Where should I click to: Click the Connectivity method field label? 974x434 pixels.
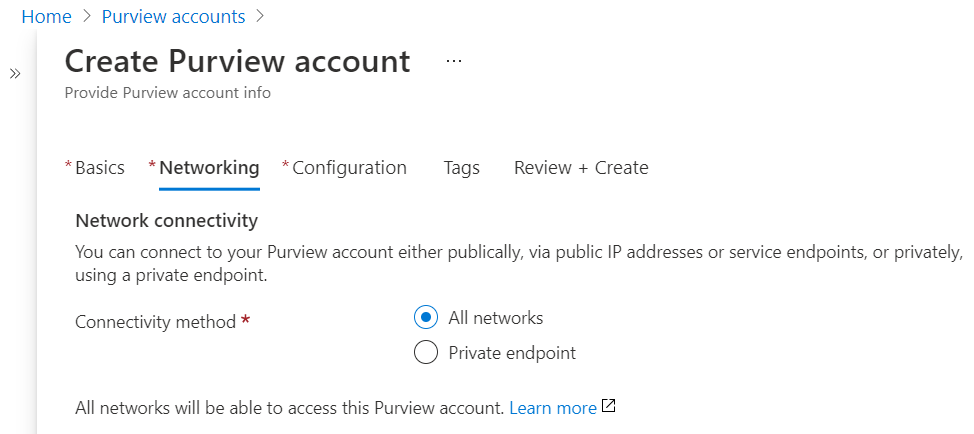(x=155, y=322)
